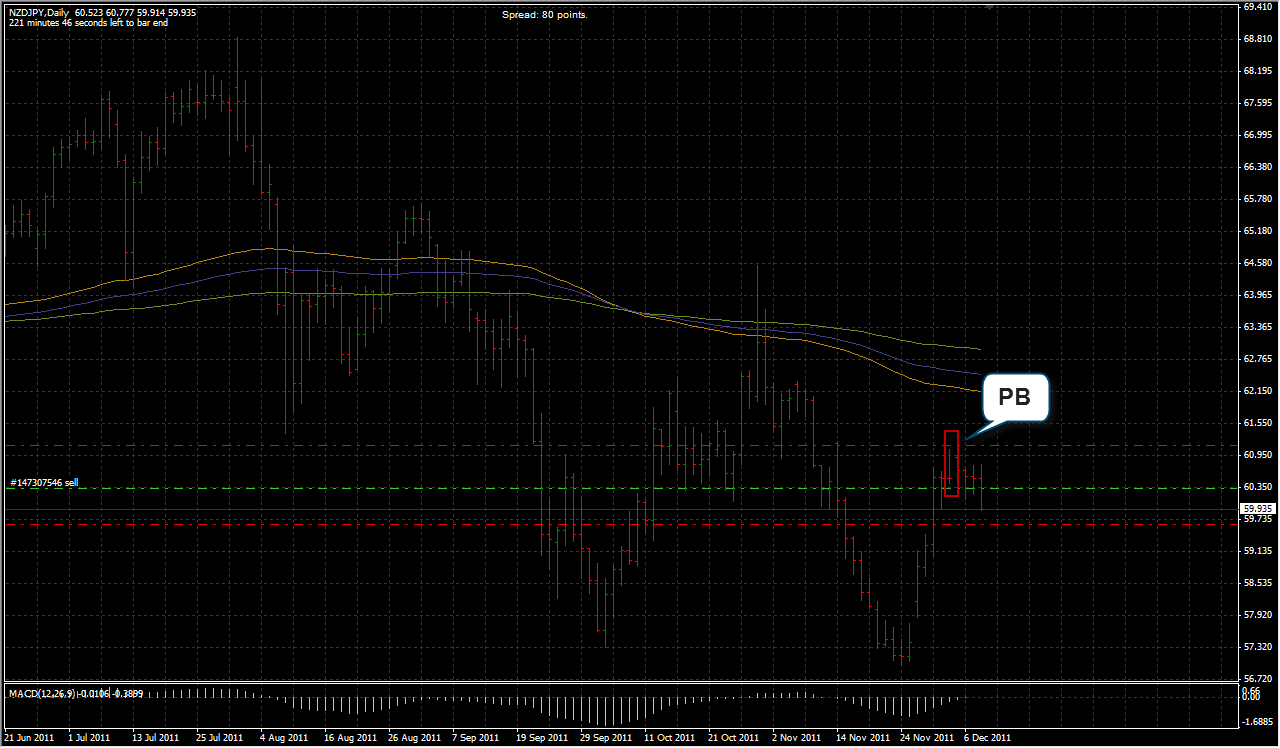Click the 4 Aug 2011 date label
Viewport: 1280px width, 748px height.
285,738
